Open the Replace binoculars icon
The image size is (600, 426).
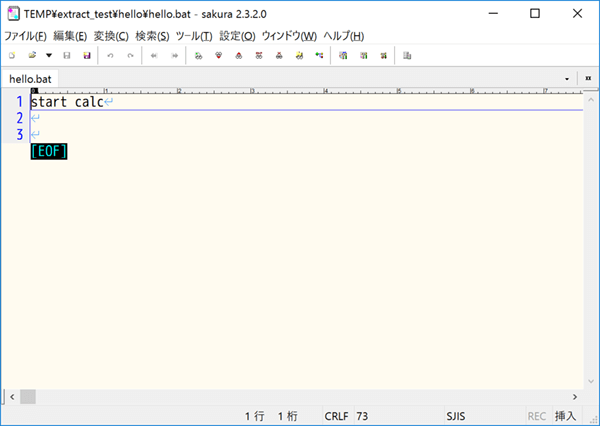pyautogui.click(x=259, y=55)
